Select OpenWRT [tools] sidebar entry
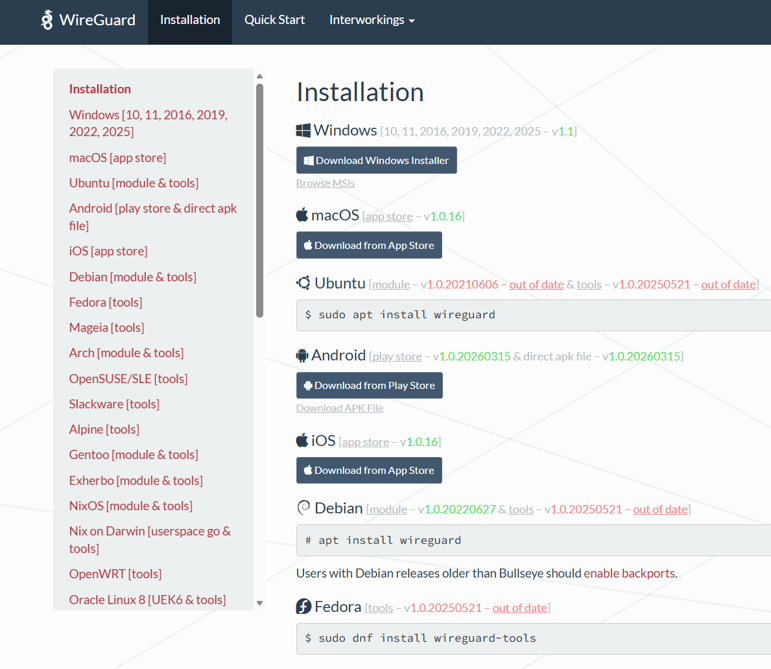Image resolution: width=771 pixels, height=669 pixels. coord(115,574)
